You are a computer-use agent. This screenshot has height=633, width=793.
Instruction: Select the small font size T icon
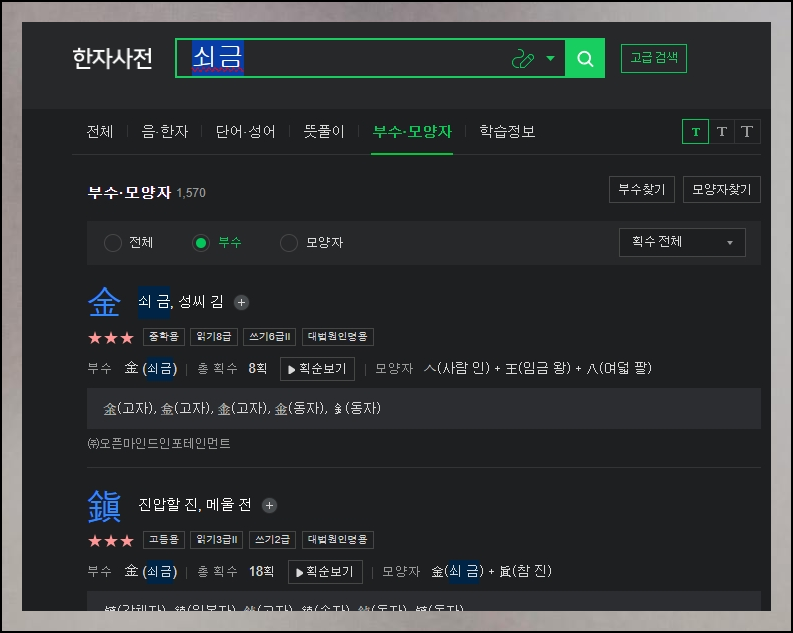pyautogui.click(x=695, y=131)
